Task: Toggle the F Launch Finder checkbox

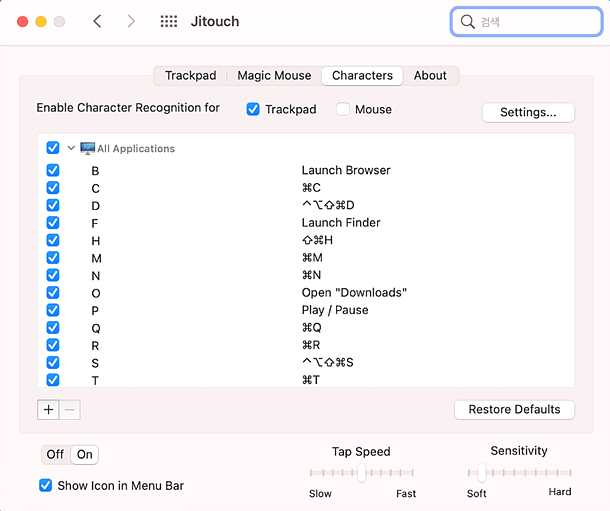Action: pyautogui.click(x=53, y=223)
